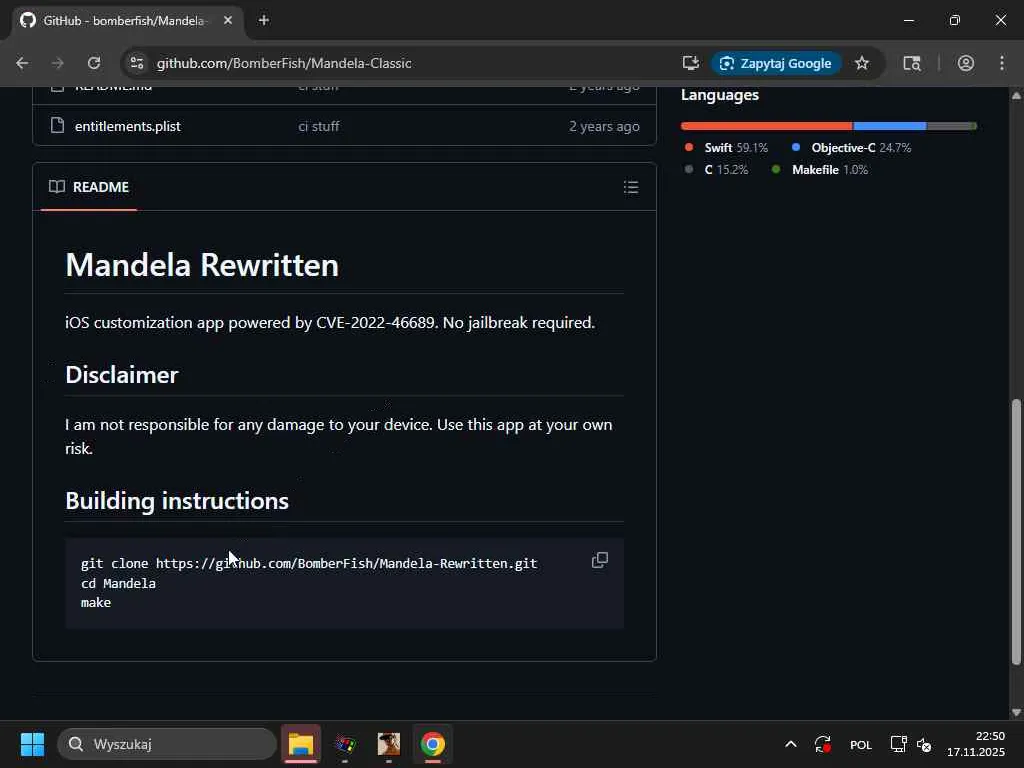Change the POL input language

coord(861,744)
